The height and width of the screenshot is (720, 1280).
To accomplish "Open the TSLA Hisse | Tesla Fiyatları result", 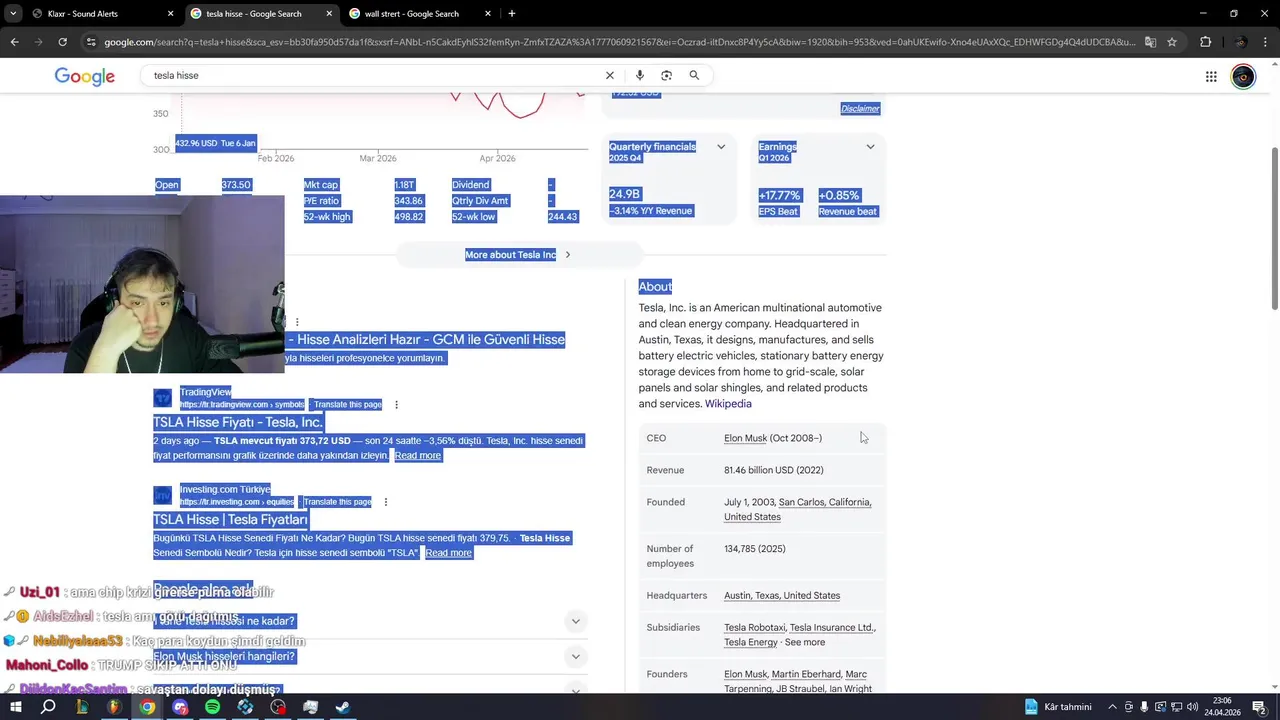I will 230,520.
